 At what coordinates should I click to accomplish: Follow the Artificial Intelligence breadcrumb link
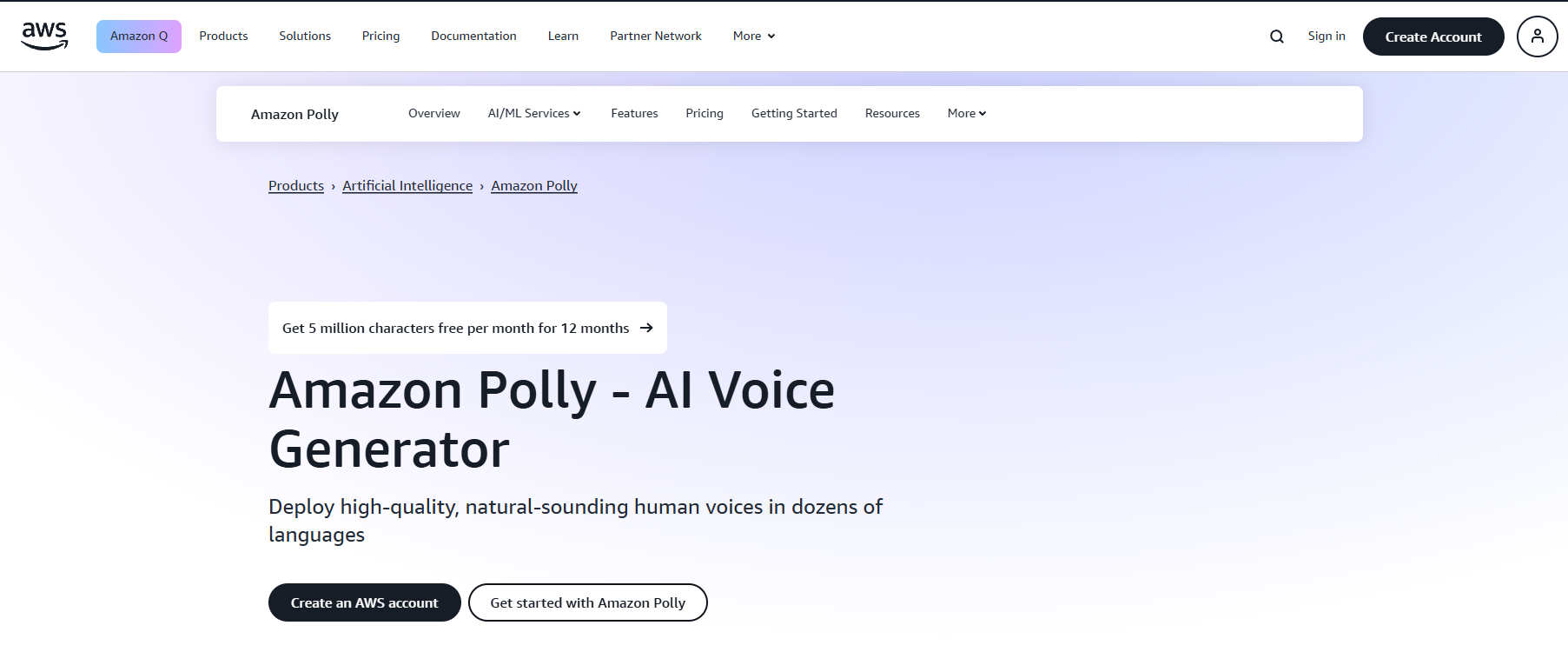coord(407,186)
